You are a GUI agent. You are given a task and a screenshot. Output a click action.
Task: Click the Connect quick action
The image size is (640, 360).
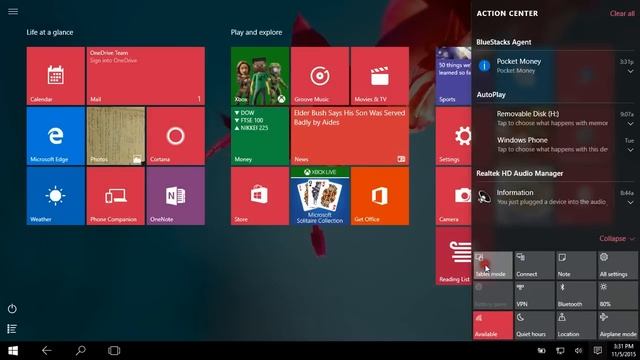tap(534, 265)
